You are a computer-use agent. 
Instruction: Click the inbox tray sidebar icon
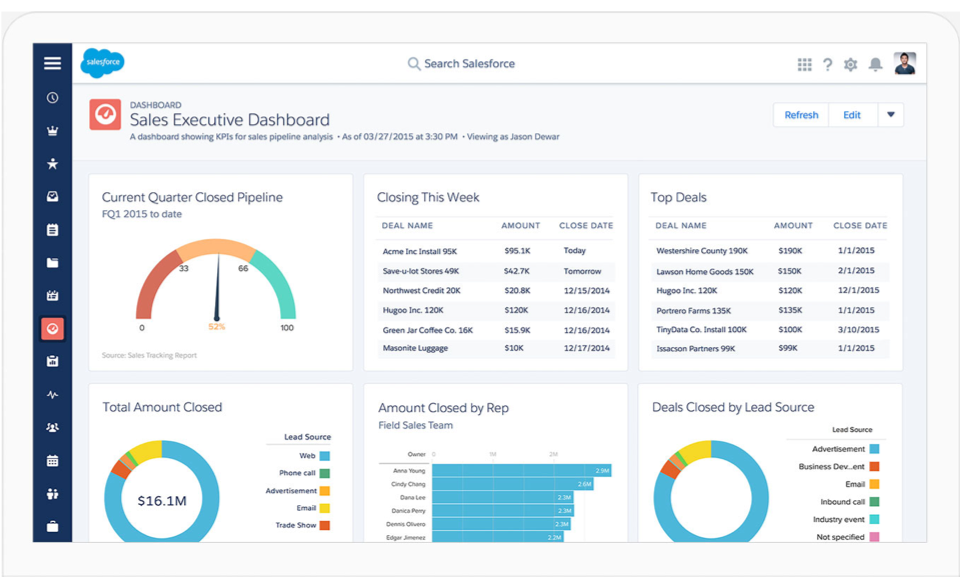point(53,197)
